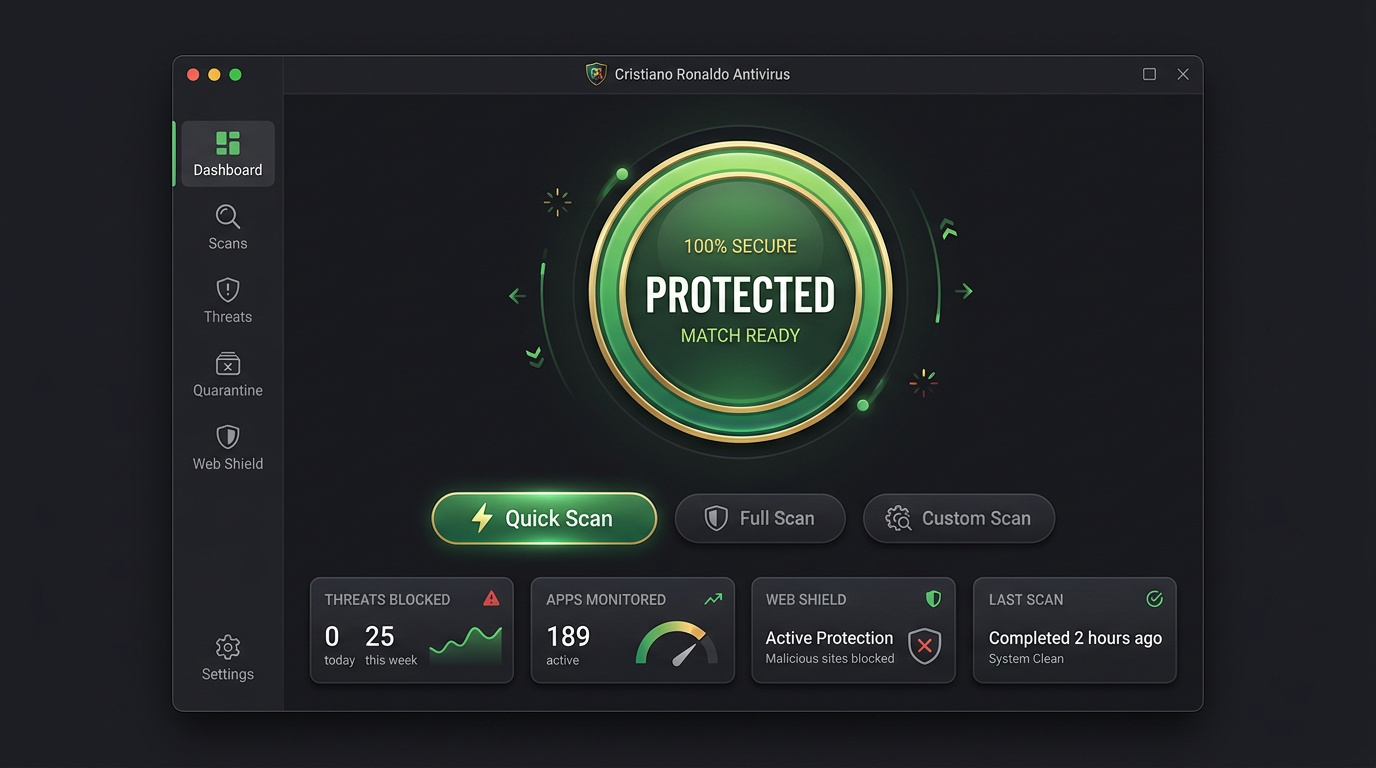Click 'Completed 2 hours ago' text
The height and width of the screenshot is (768, 1376).
(x=1075, y=638)
